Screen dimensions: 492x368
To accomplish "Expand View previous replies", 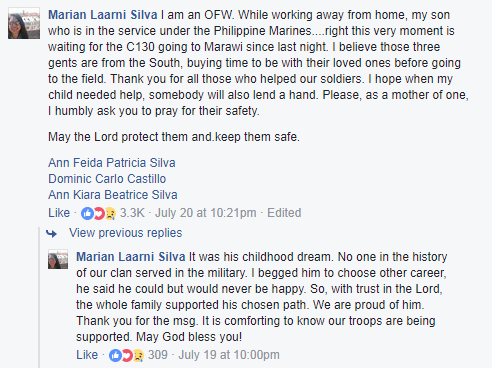I will [125, 233].
